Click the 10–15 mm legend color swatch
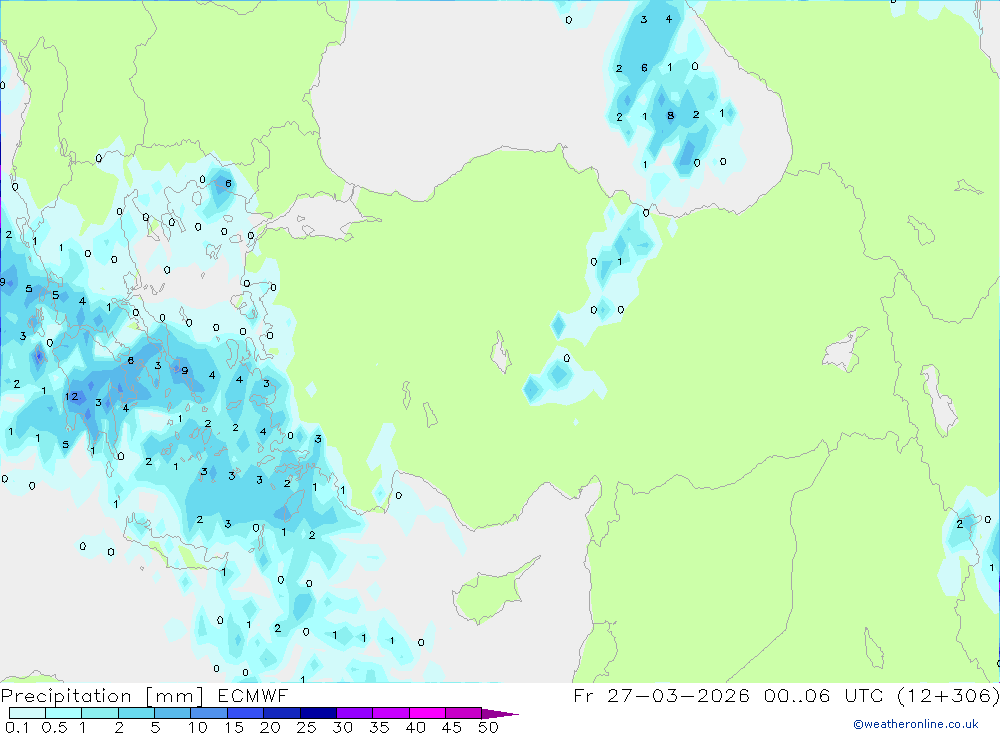 [x=209, y=713]
